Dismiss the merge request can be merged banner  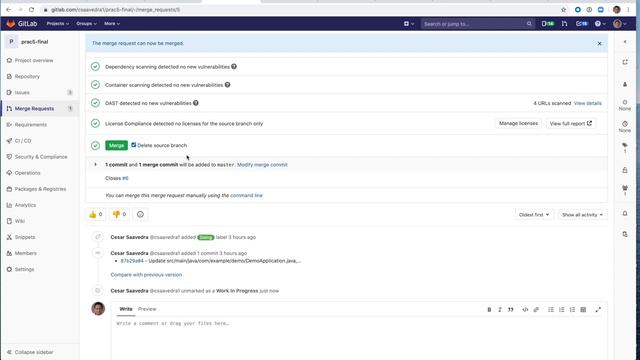[599, 44]
